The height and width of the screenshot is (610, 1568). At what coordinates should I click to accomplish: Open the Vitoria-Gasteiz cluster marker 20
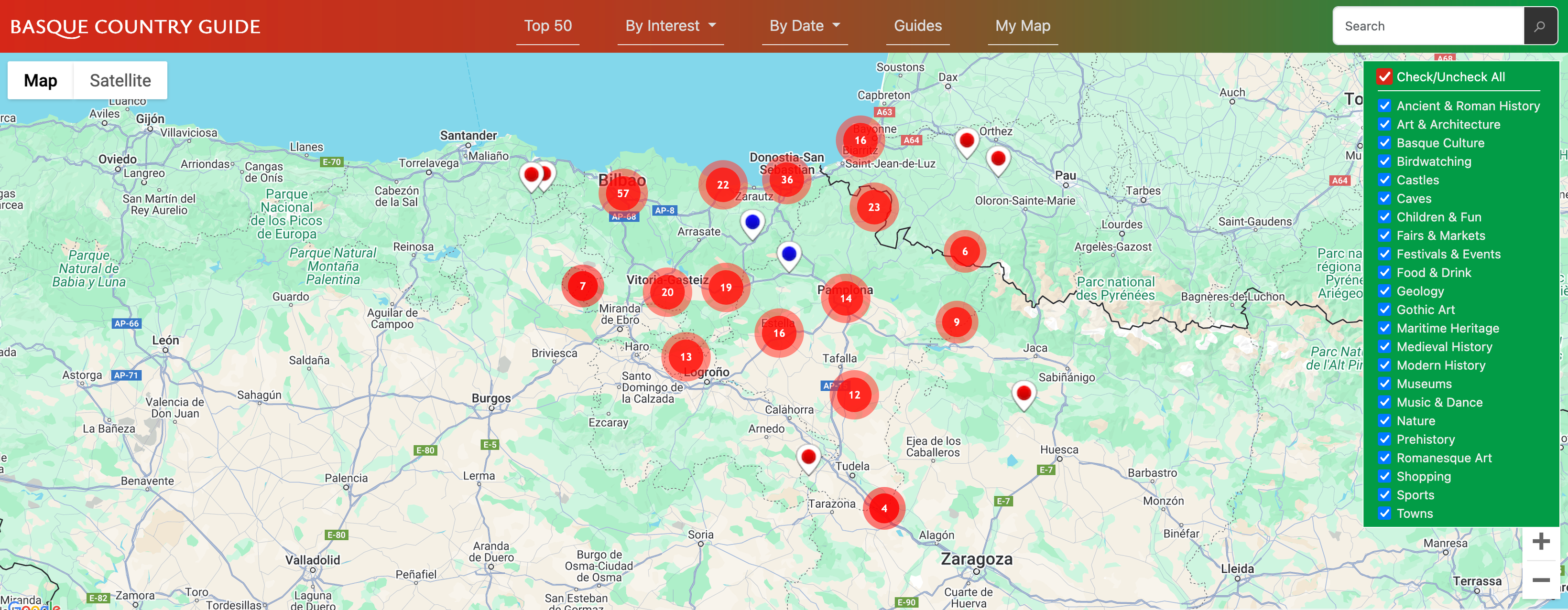point(667,292)
